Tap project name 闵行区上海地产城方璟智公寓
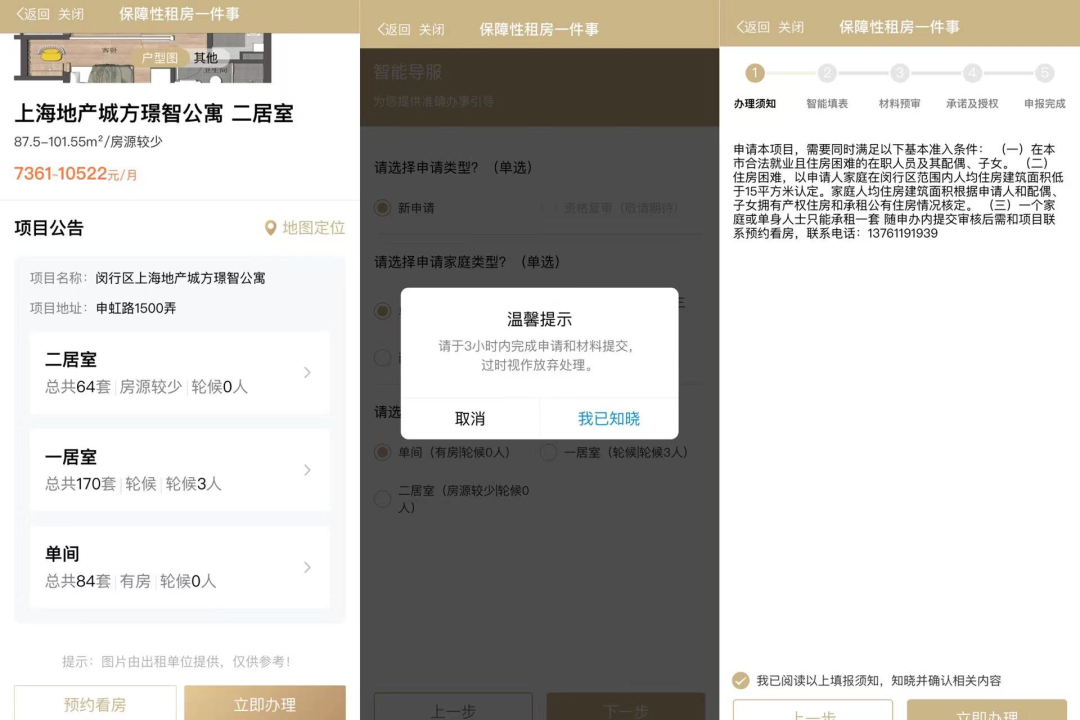 [180, 278]
